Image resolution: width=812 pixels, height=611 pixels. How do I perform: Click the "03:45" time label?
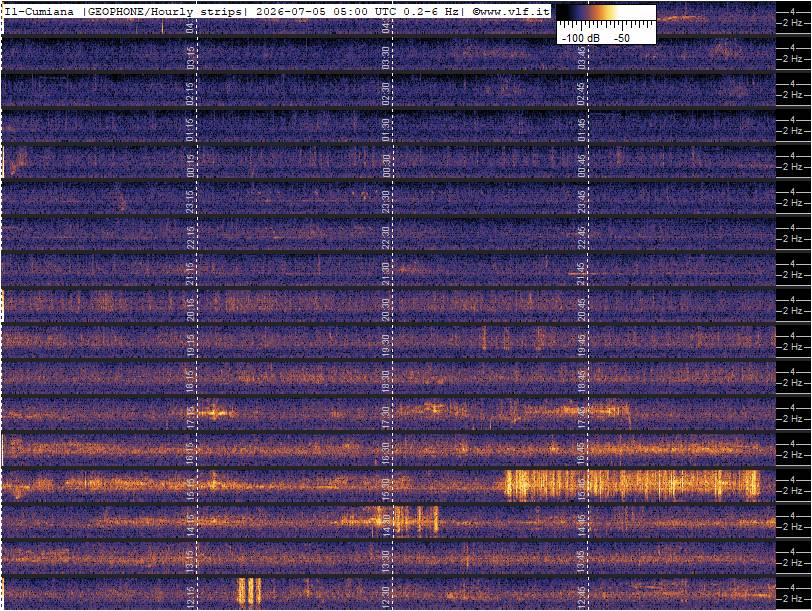[x=582, y=57]
